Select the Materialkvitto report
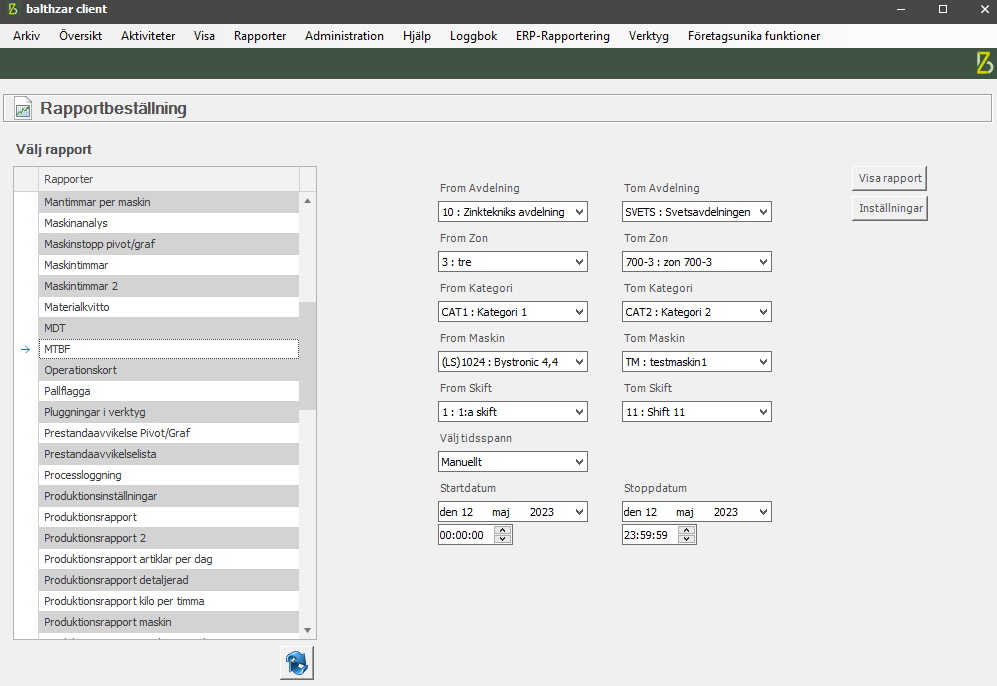 point(168,307)
